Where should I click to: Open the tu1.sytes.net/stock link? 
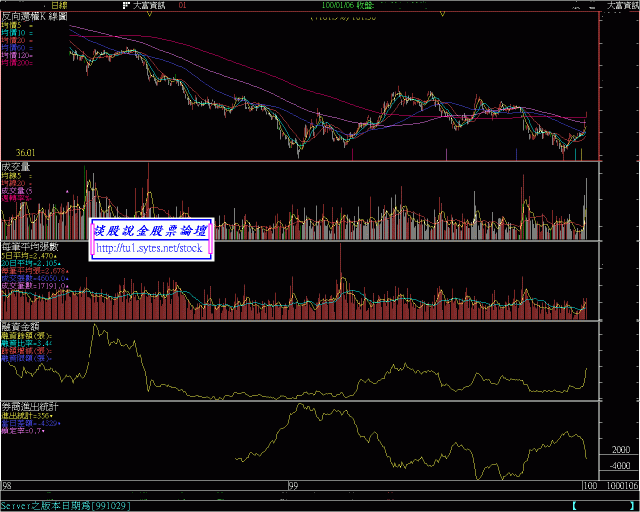click(149, 248)
